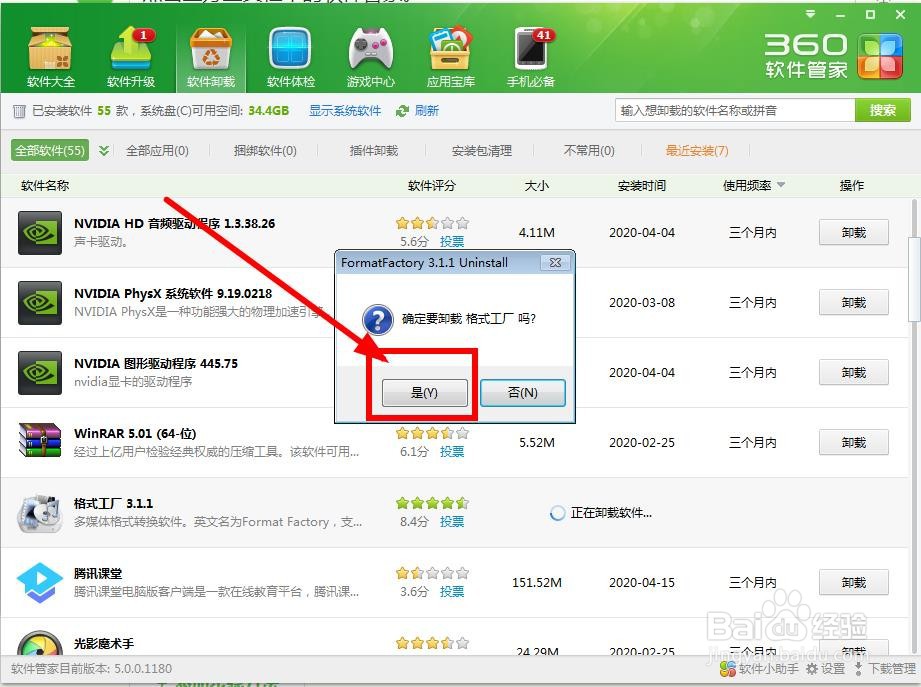The width and height of the screenshot is (921, 687).
Task: Sort by 使用频率 column dropdown arrow
Action: (781, 185)
